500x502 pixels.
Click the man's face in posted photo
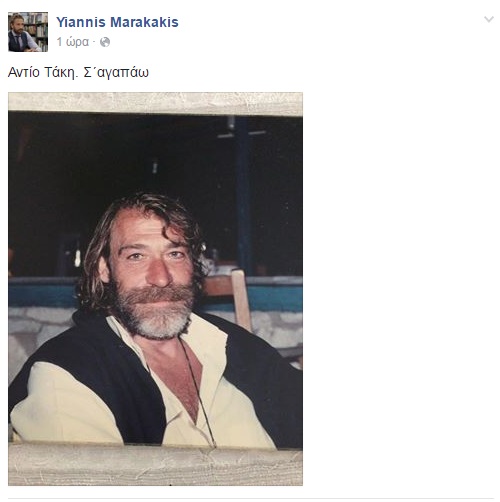152,267
